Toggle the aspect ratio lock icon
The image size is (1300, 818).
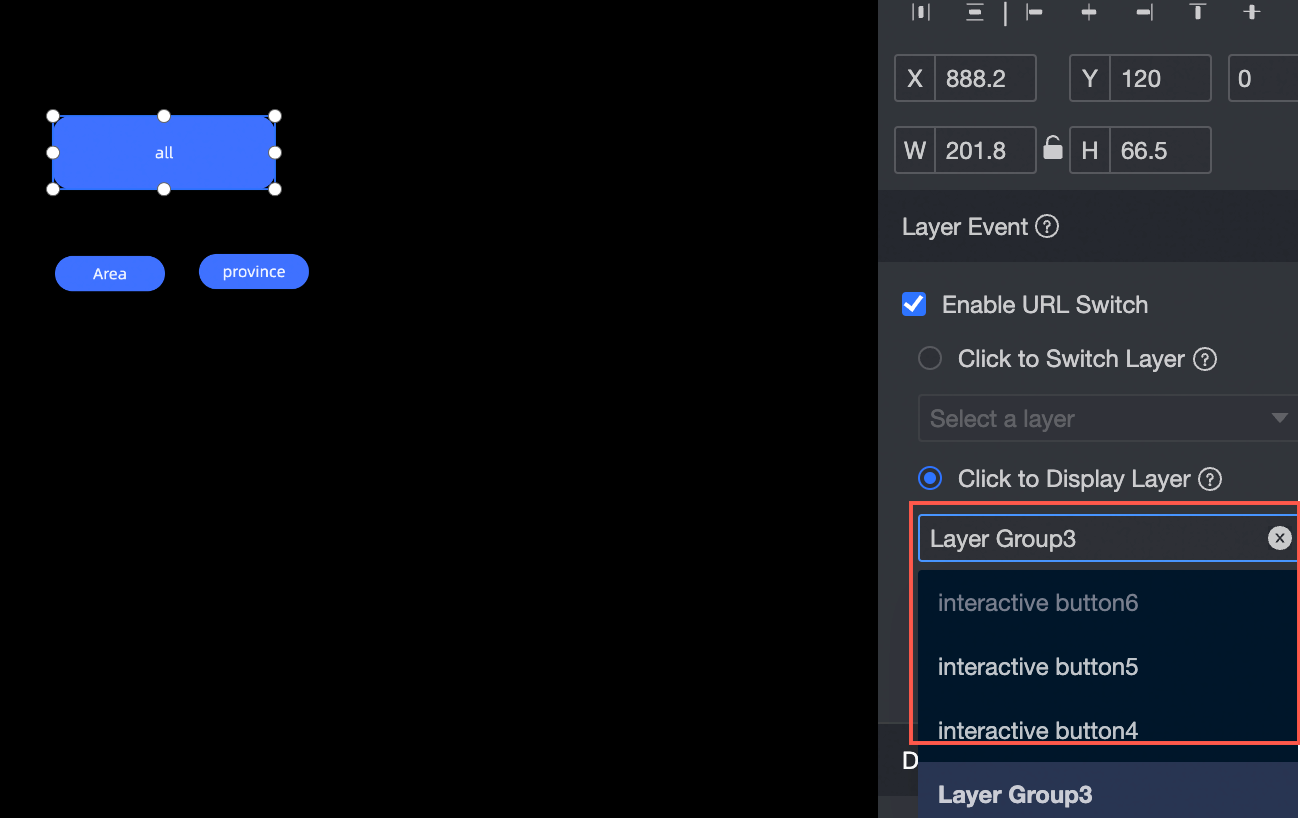tap(1052, 148)
